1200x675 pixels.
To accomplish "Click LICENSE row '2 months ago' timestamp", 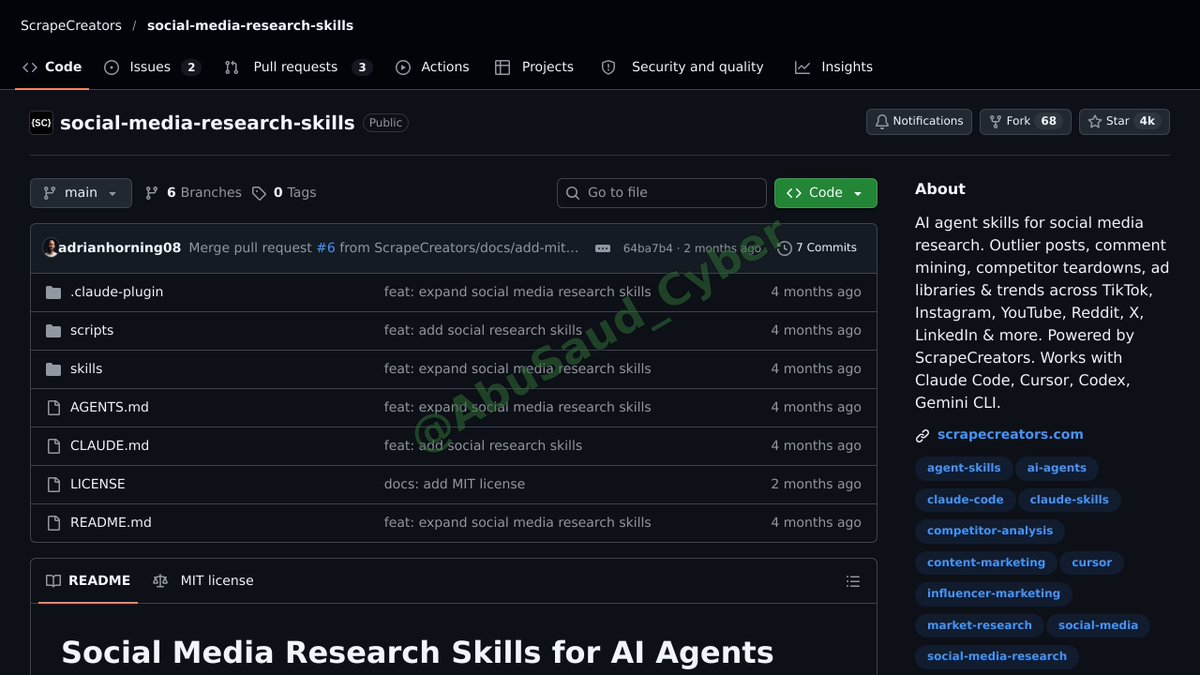I will click(816, 484).
